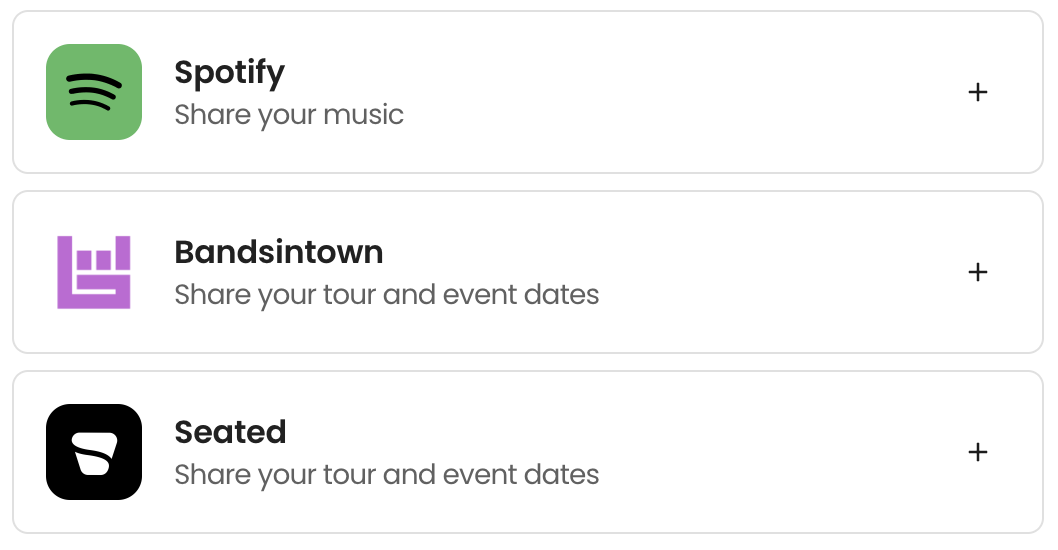
Task: Click the purple Bandsintown logo icon
Action: (x=94, y=272)
